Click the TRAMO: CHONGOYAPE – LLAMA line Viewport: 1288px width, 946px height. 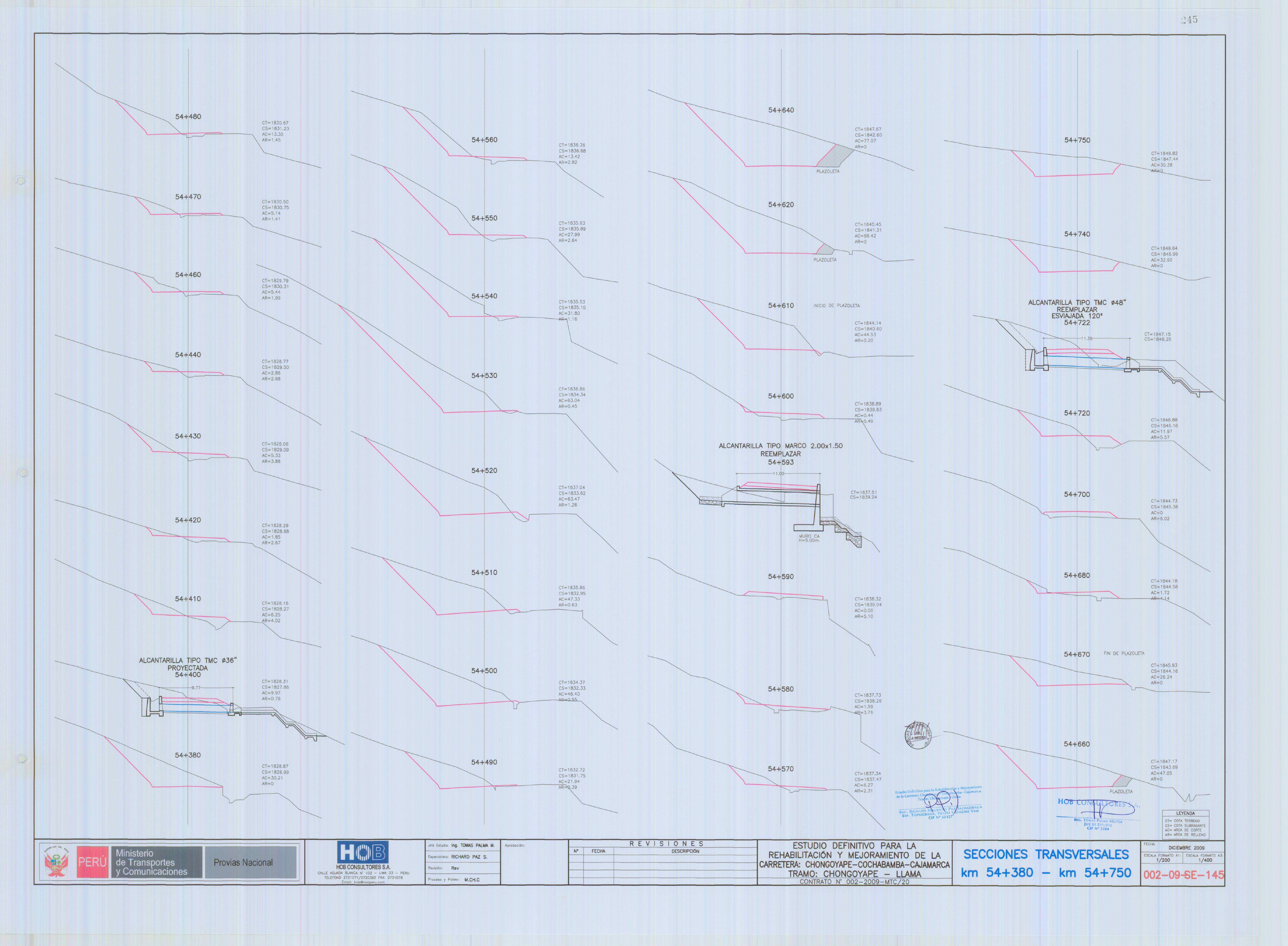coord(855,874)
